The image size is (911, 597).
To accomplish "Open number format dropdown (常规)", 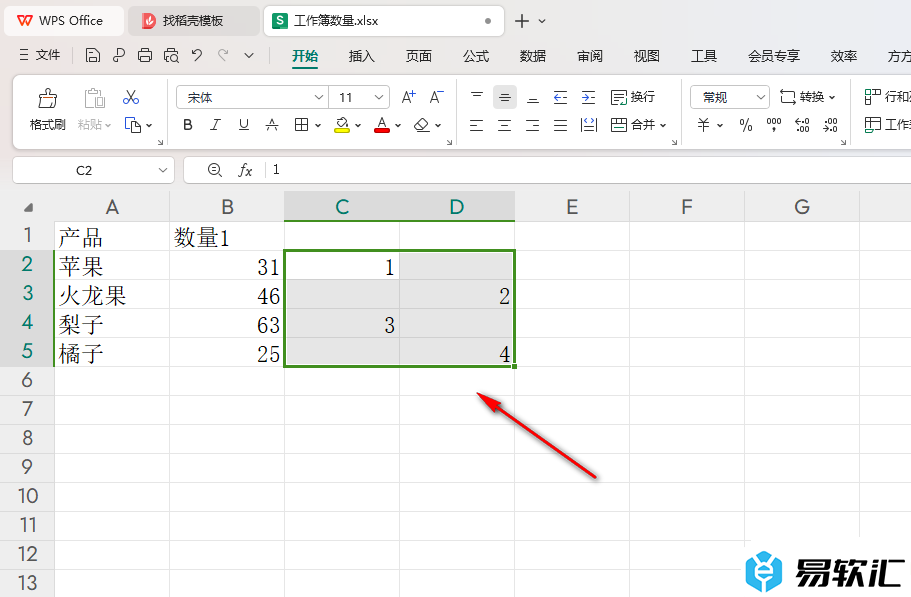I will [761, 98].
